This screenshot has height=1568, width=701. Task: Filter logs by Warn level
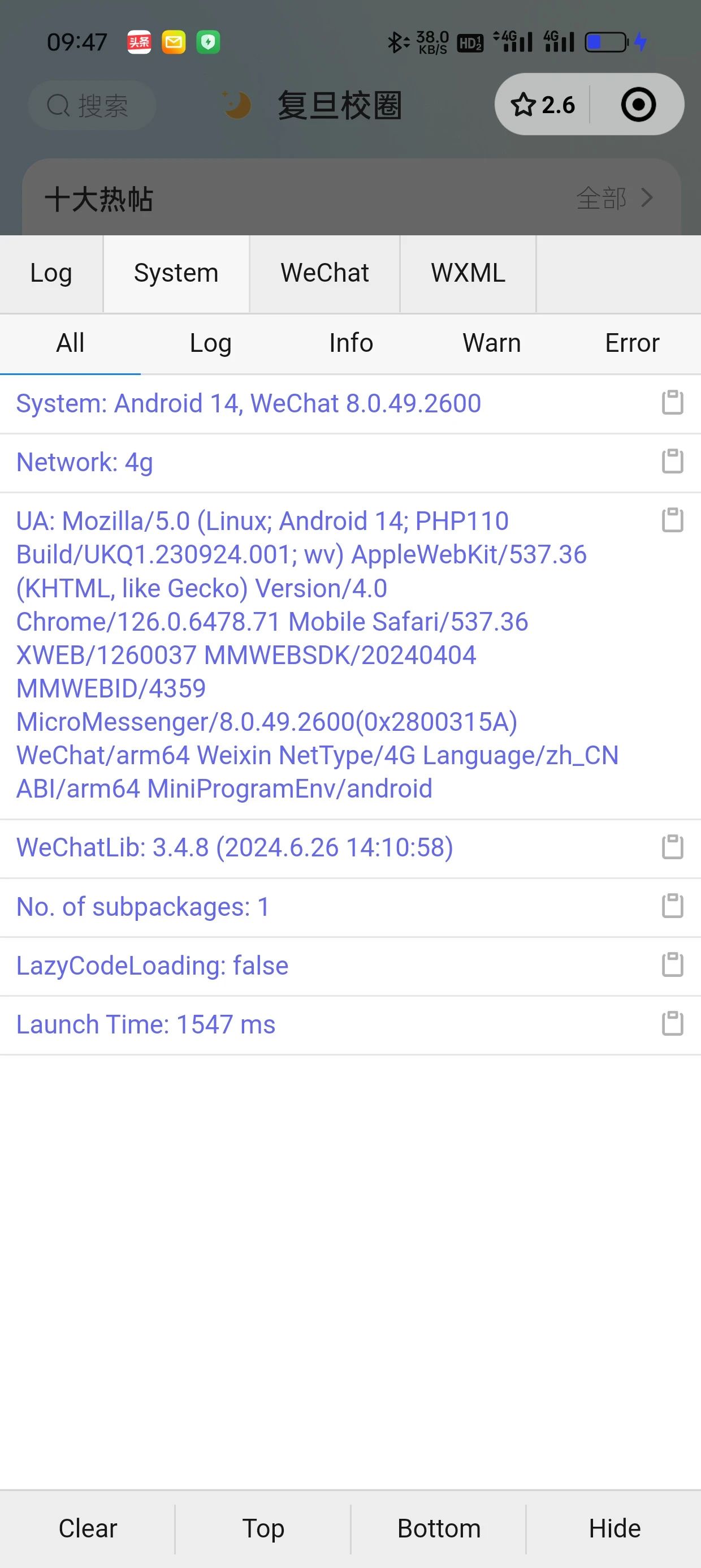[x=492, y=343]
